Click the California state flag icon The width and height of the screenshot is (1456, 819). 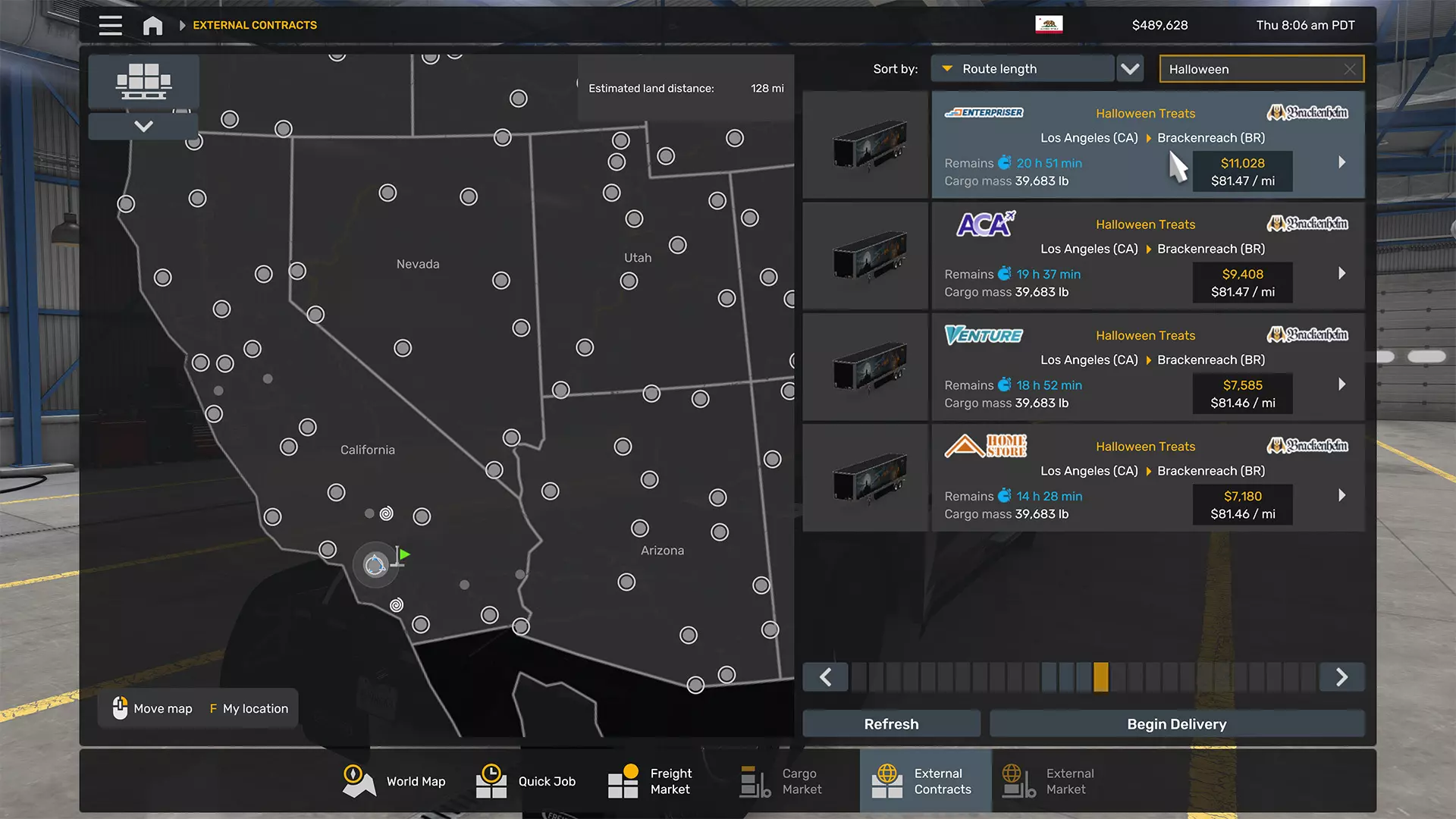[1049, 24]
